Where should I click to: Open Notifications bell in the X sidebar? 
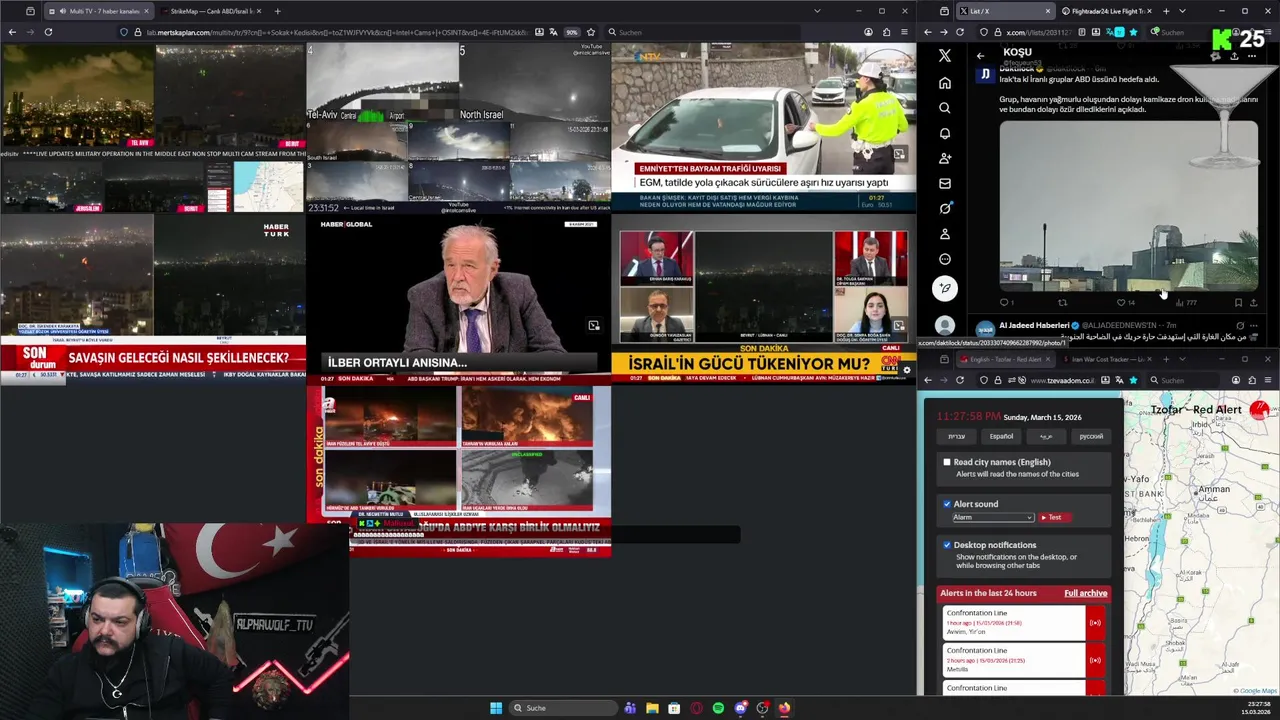(x=945, y=133)
